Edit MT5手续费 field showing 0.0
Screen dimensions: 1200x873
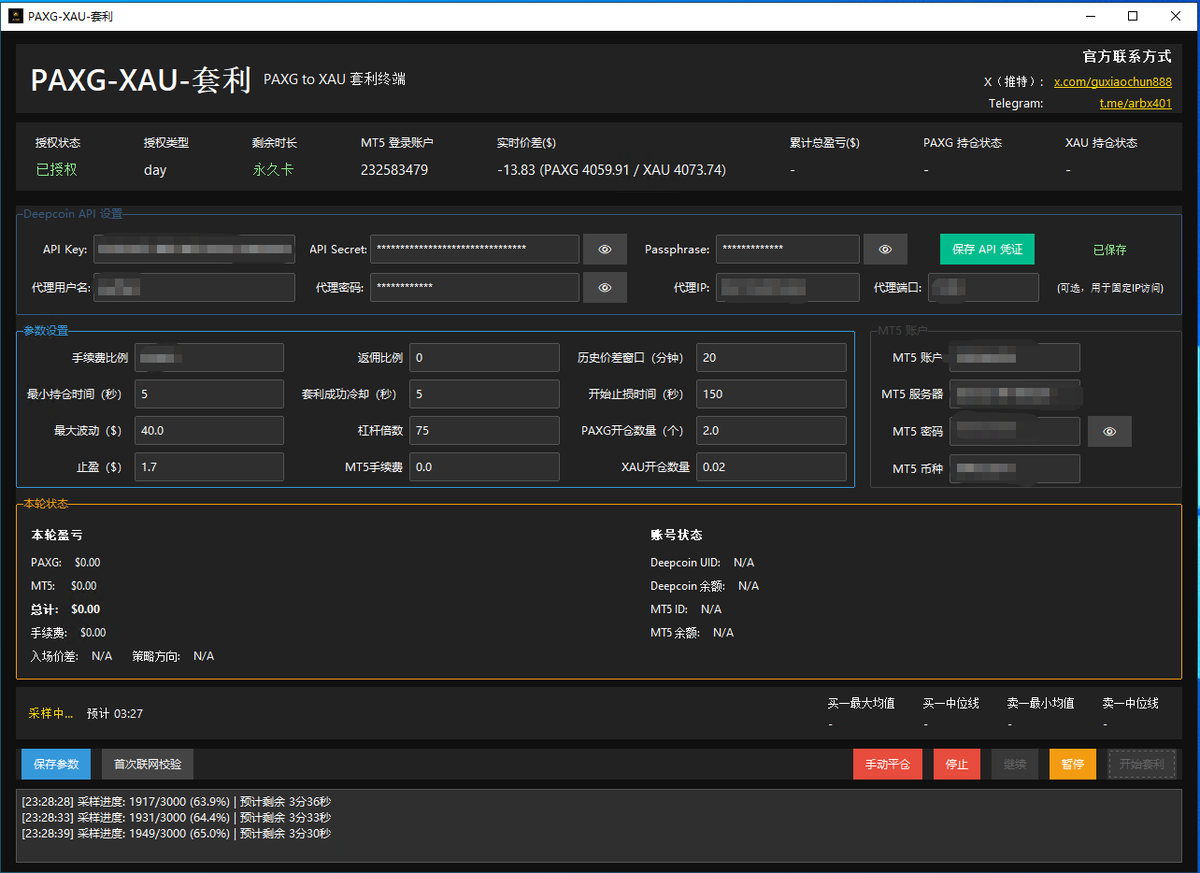point(484,467)
